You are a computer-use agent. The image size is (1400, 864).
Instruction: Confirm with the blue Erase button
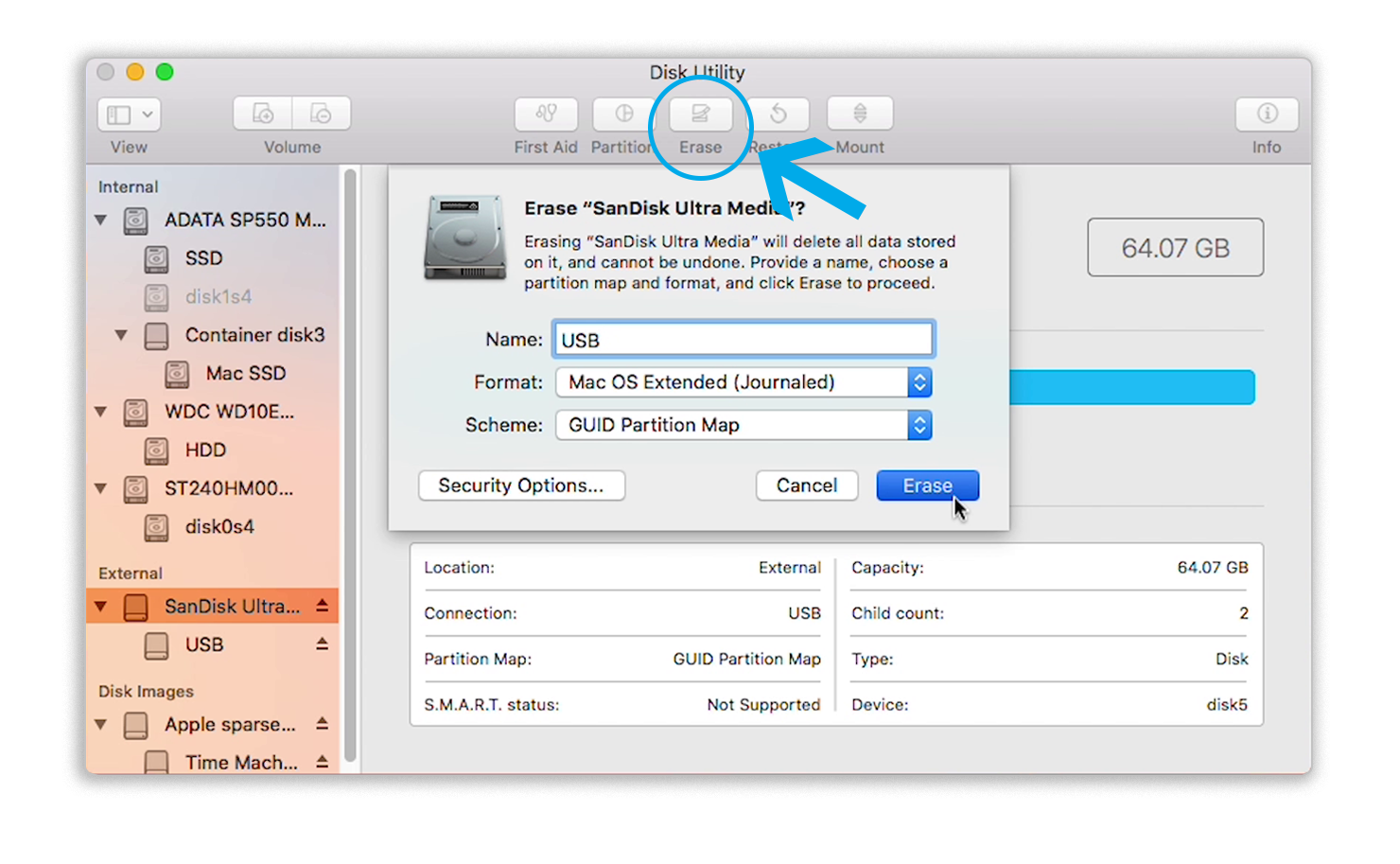tap(927, 485)
